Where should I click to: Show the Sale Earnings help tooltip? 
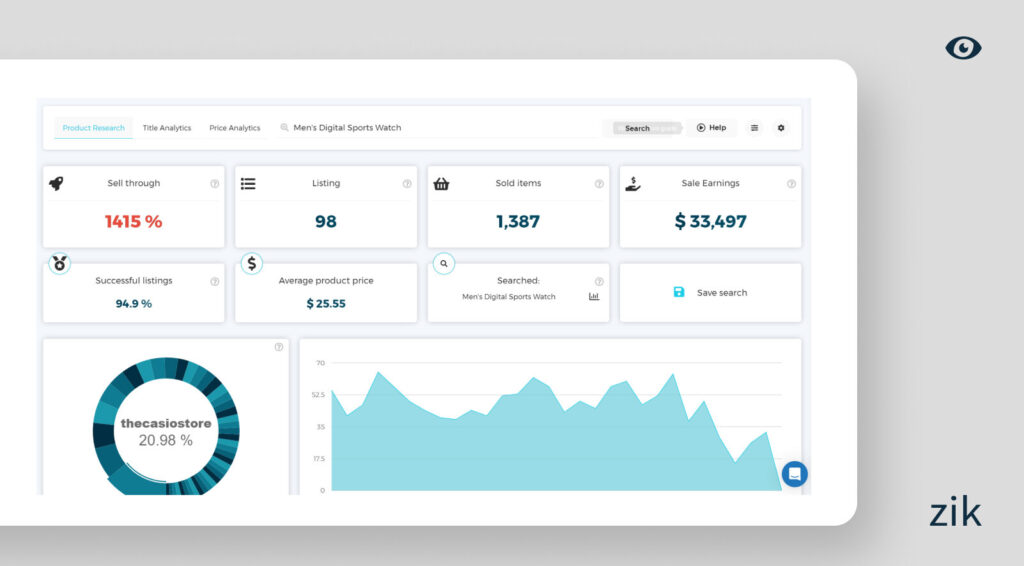coord(791,184)
